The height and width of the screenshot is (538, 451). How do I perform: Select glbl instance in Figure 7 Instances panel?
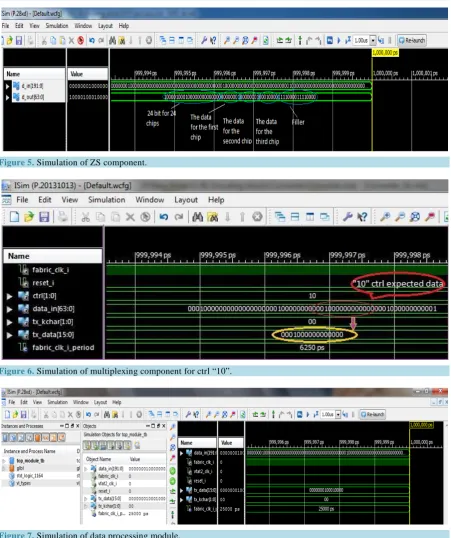pos(21,468)
